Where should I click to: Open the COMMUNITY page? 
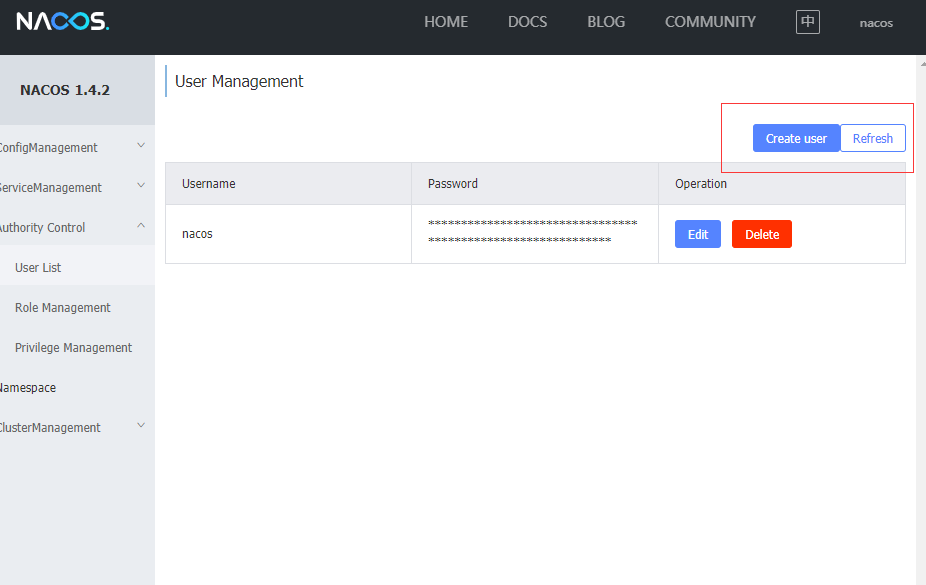[710, 22]
